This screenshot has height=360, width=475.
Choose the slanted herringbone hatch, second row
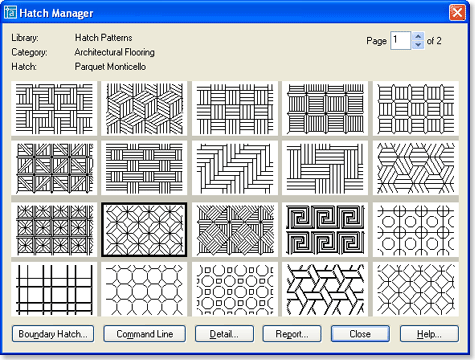click(235, 168)
